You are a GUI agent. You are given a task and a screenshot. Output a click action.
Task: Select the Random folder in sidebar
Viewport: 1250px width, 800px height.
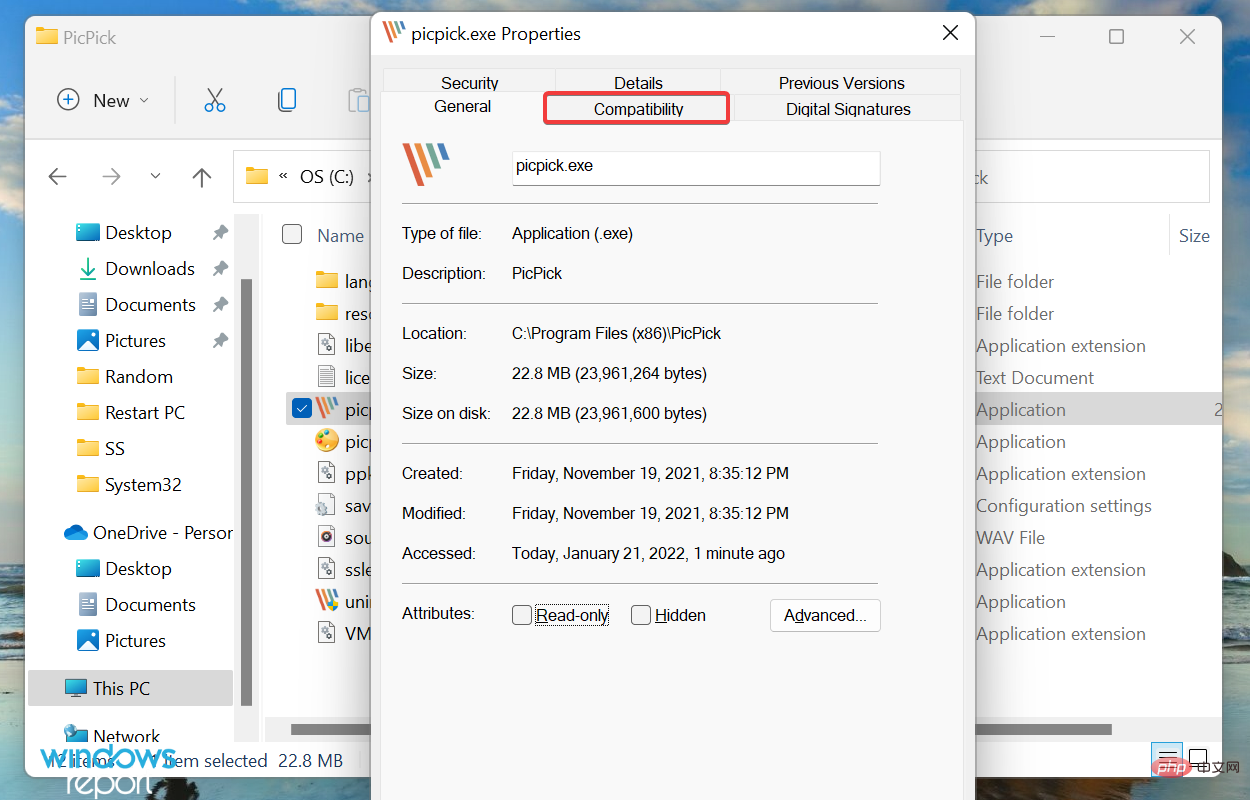[x=138, y=376]
